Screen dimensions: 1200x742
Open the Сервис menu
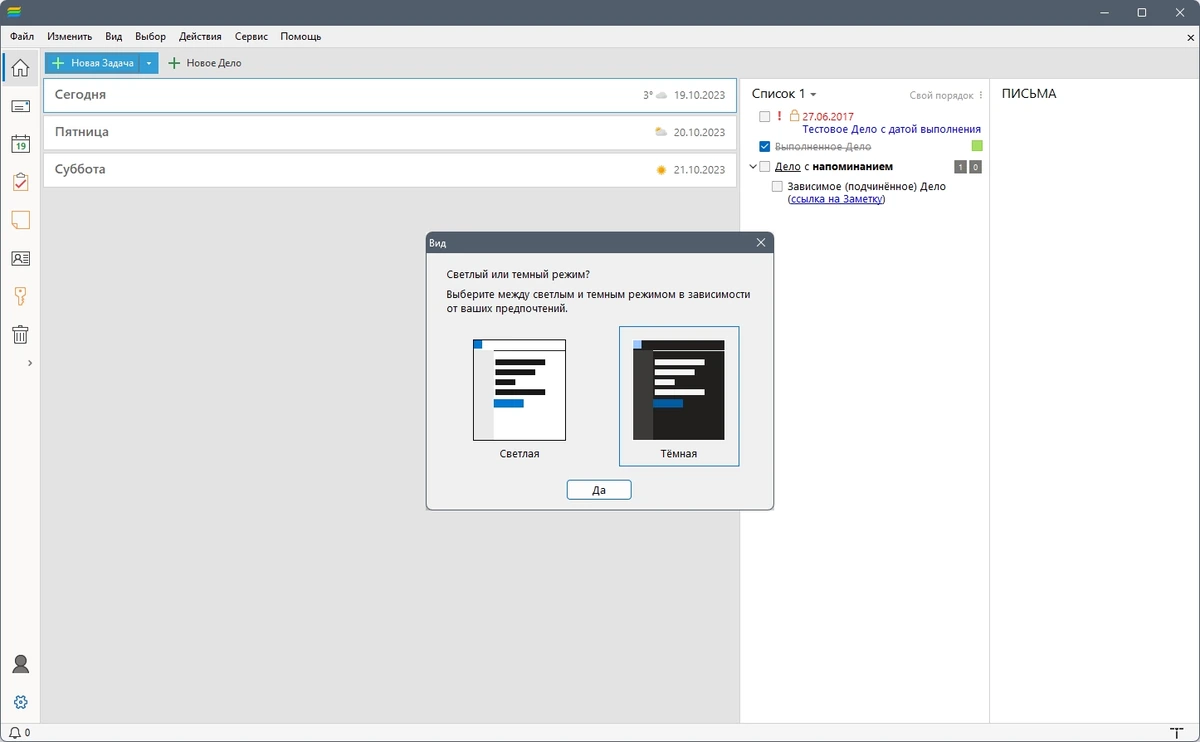[251, 36]
